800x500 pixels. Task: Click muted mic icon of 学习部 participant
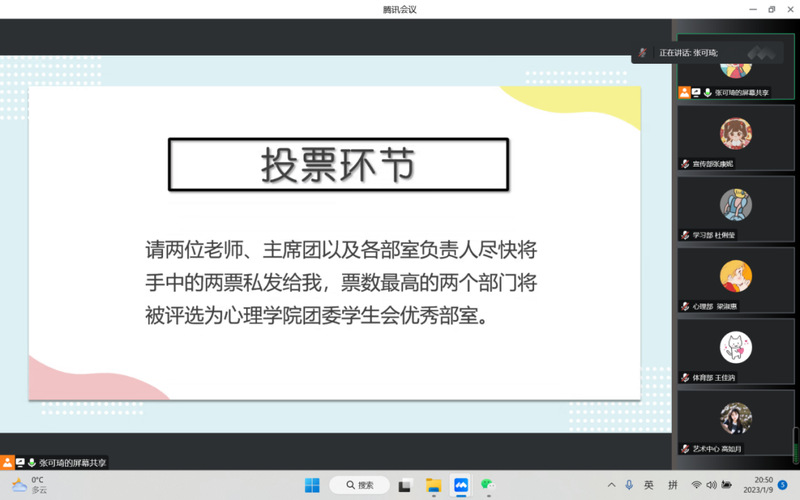[x=685, y=235]
